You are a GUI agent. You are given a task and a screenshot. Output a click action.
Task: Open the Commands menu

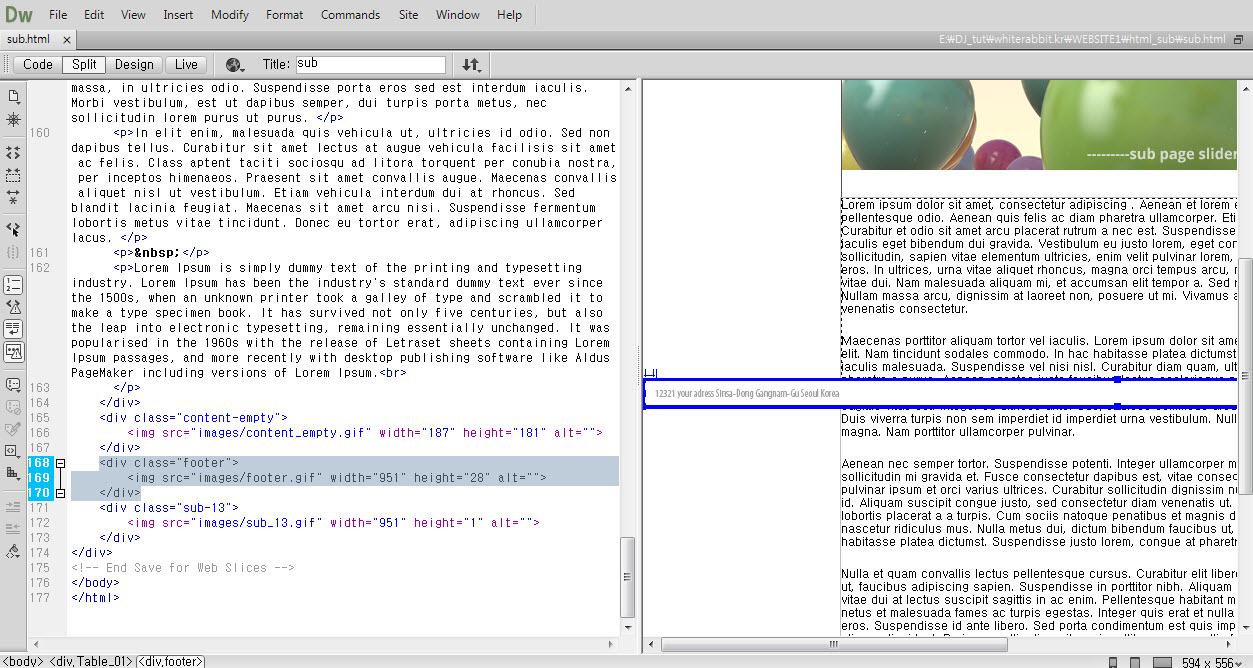(350, 15)
